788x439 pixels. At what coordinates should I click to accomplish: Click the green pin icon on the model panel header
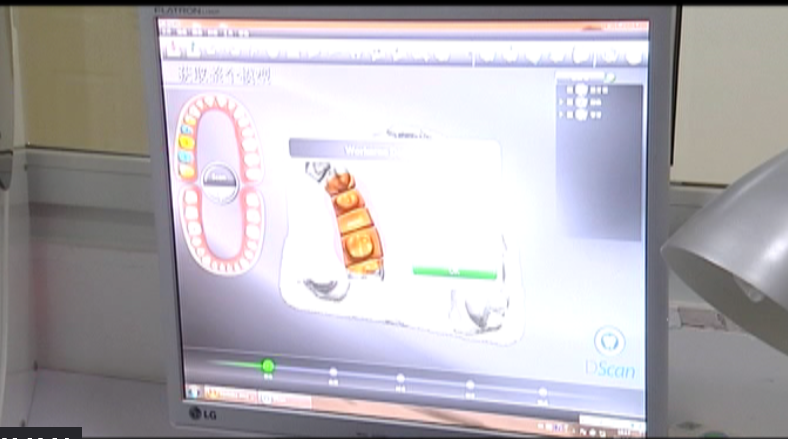tap(609, 76)
